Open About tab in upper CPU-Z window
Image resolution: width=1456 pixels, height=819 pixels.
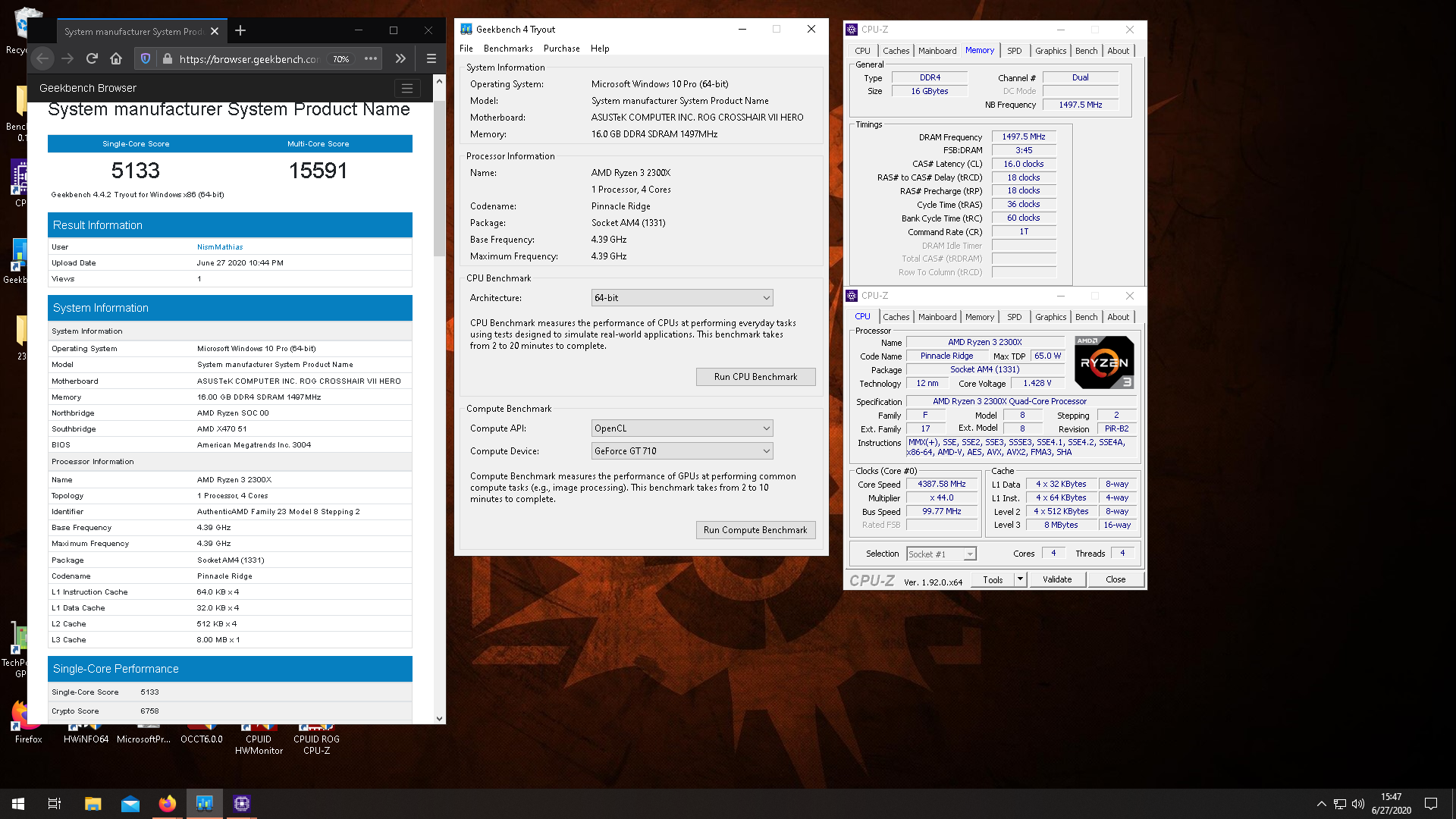[1118, 51]
